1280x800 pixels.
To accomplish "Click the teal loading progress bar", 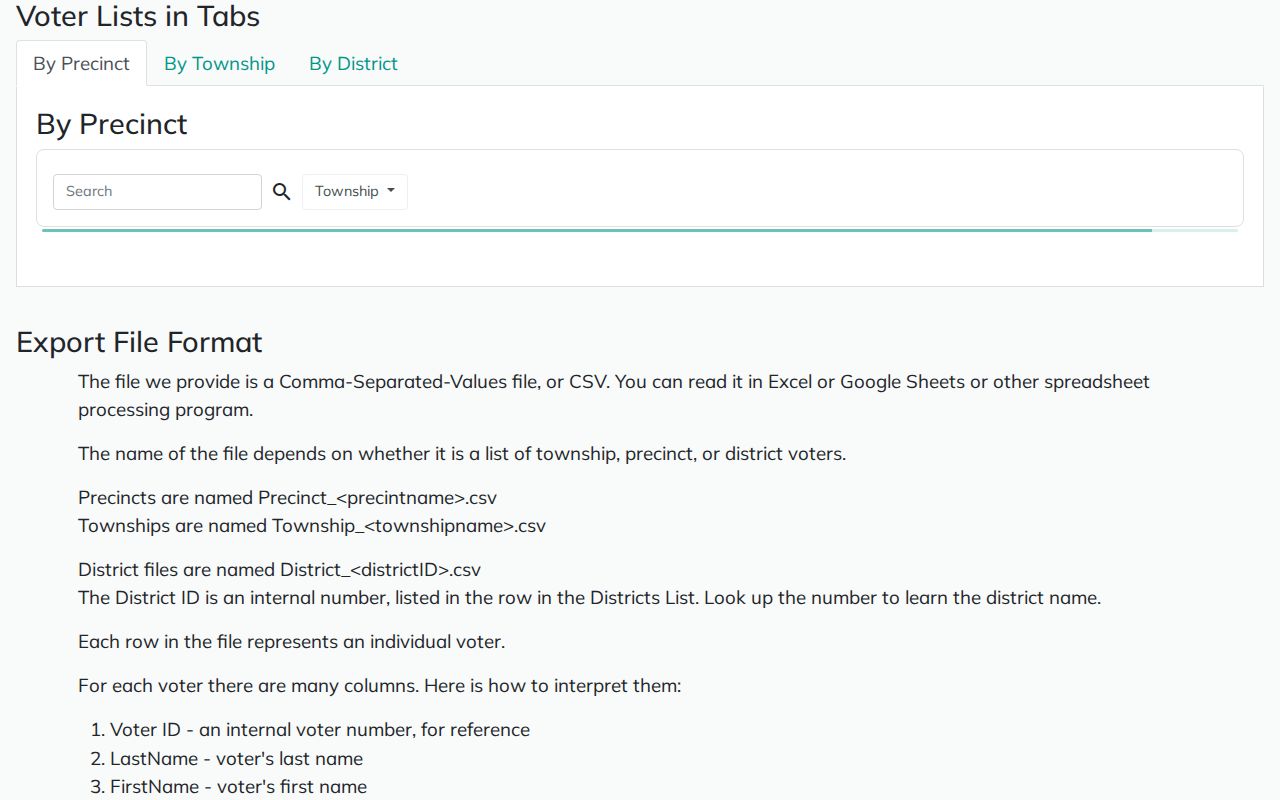I will pyautogui.click(x=640, y=230).
